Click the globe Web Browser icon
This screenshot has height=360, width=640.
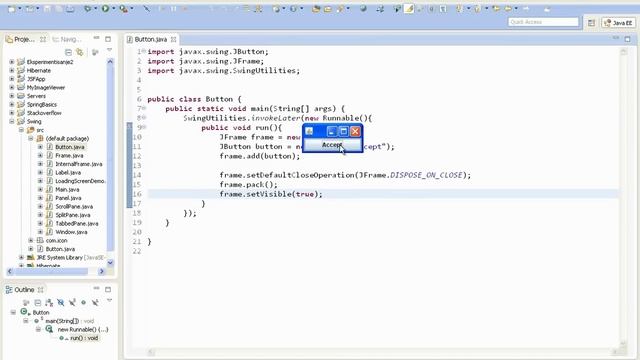click(363, 9)
